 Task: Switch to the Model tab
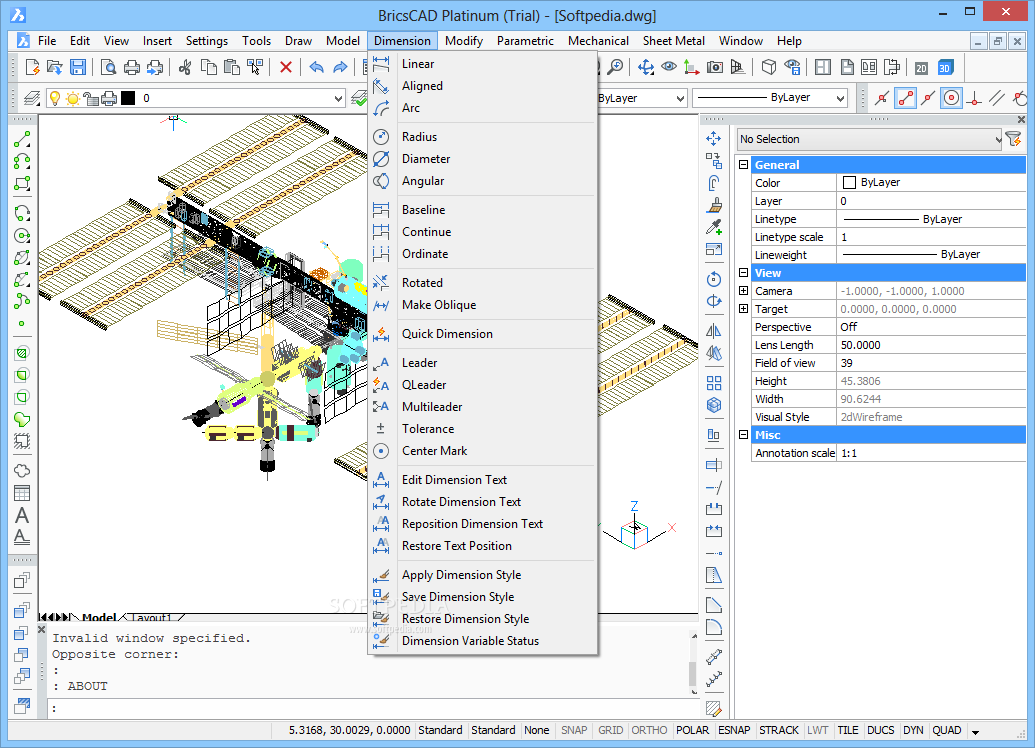pos(98,618)
